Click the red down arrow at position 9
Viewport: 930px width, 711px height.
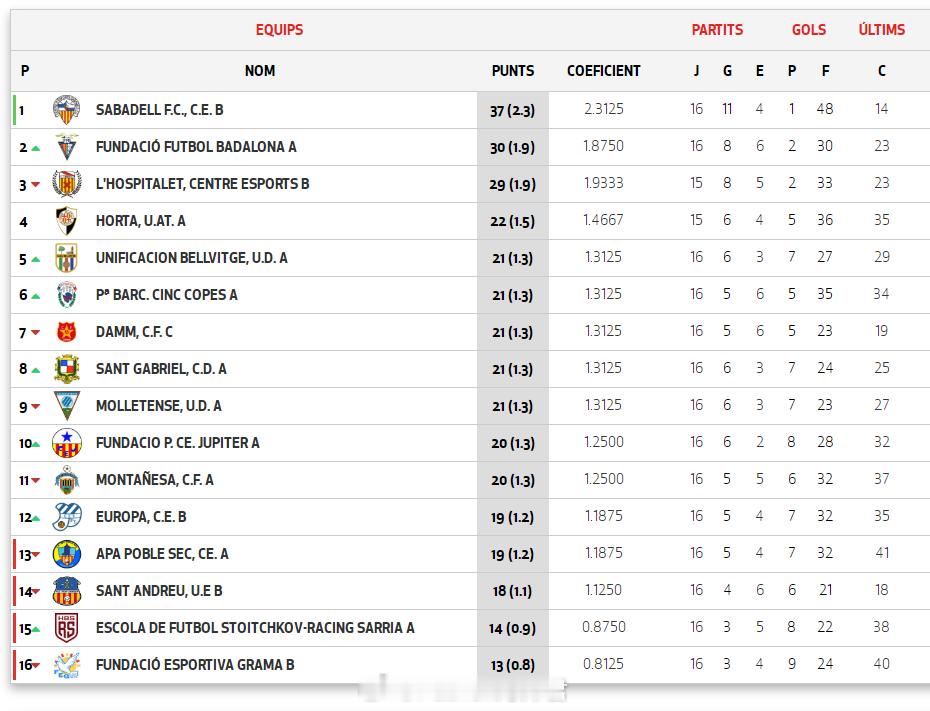pos(36,407)
